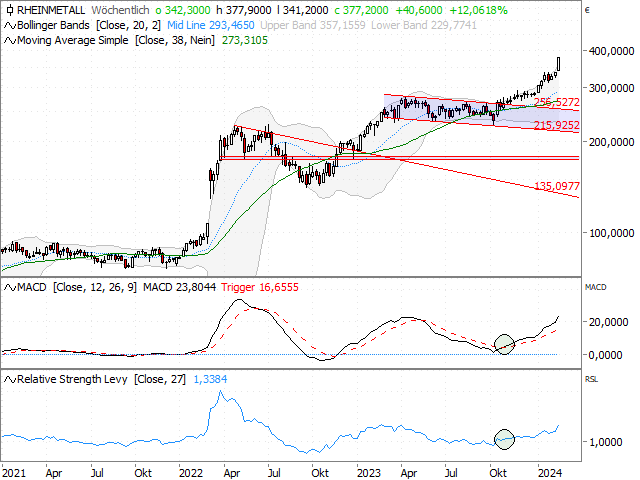The image size is (640, 480).
Task: Click the red trendline label 215,9252
Action: (557, 125)
